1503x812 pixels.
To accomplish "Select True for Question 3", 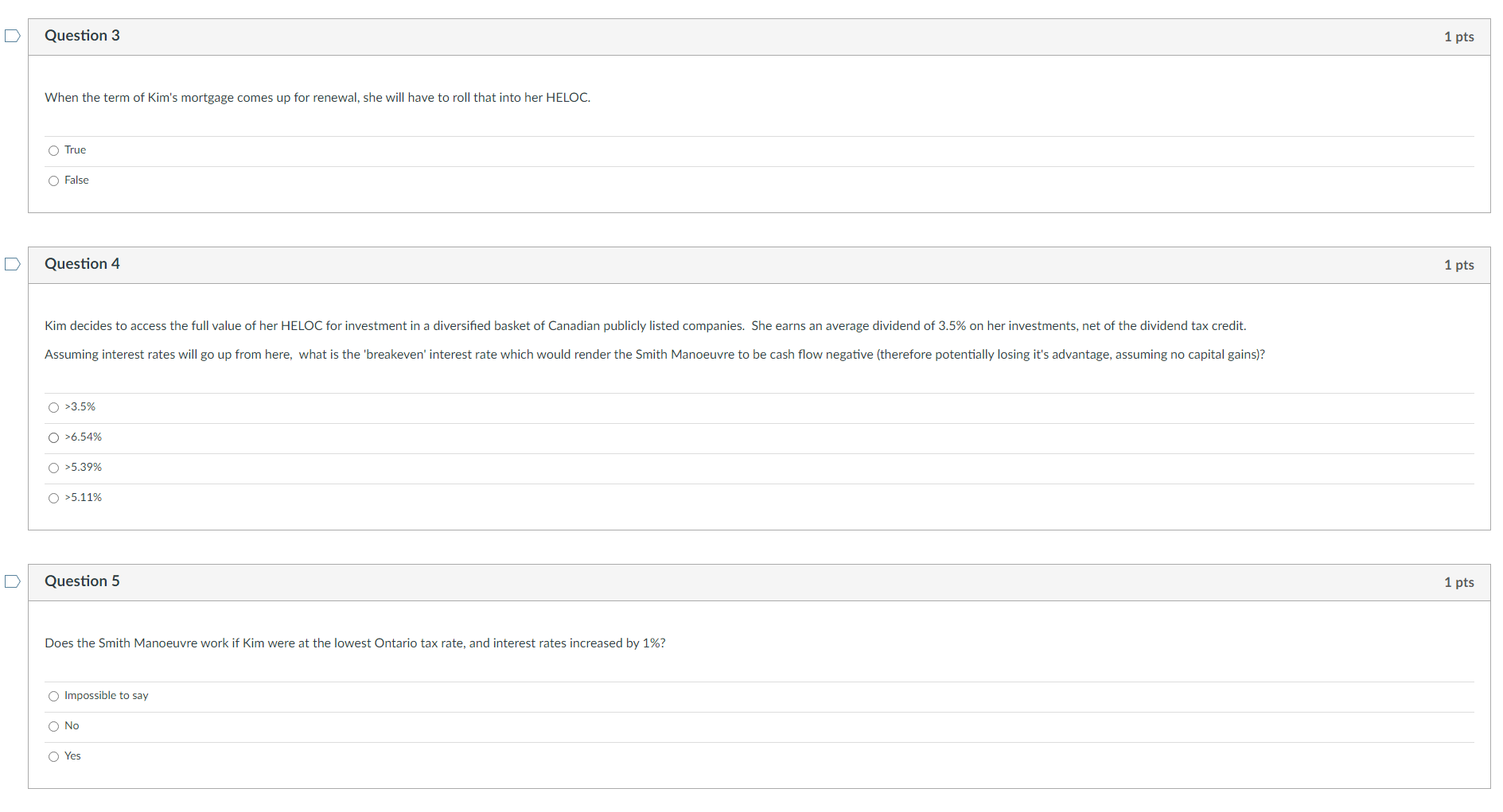I will [x=53, y=150].
